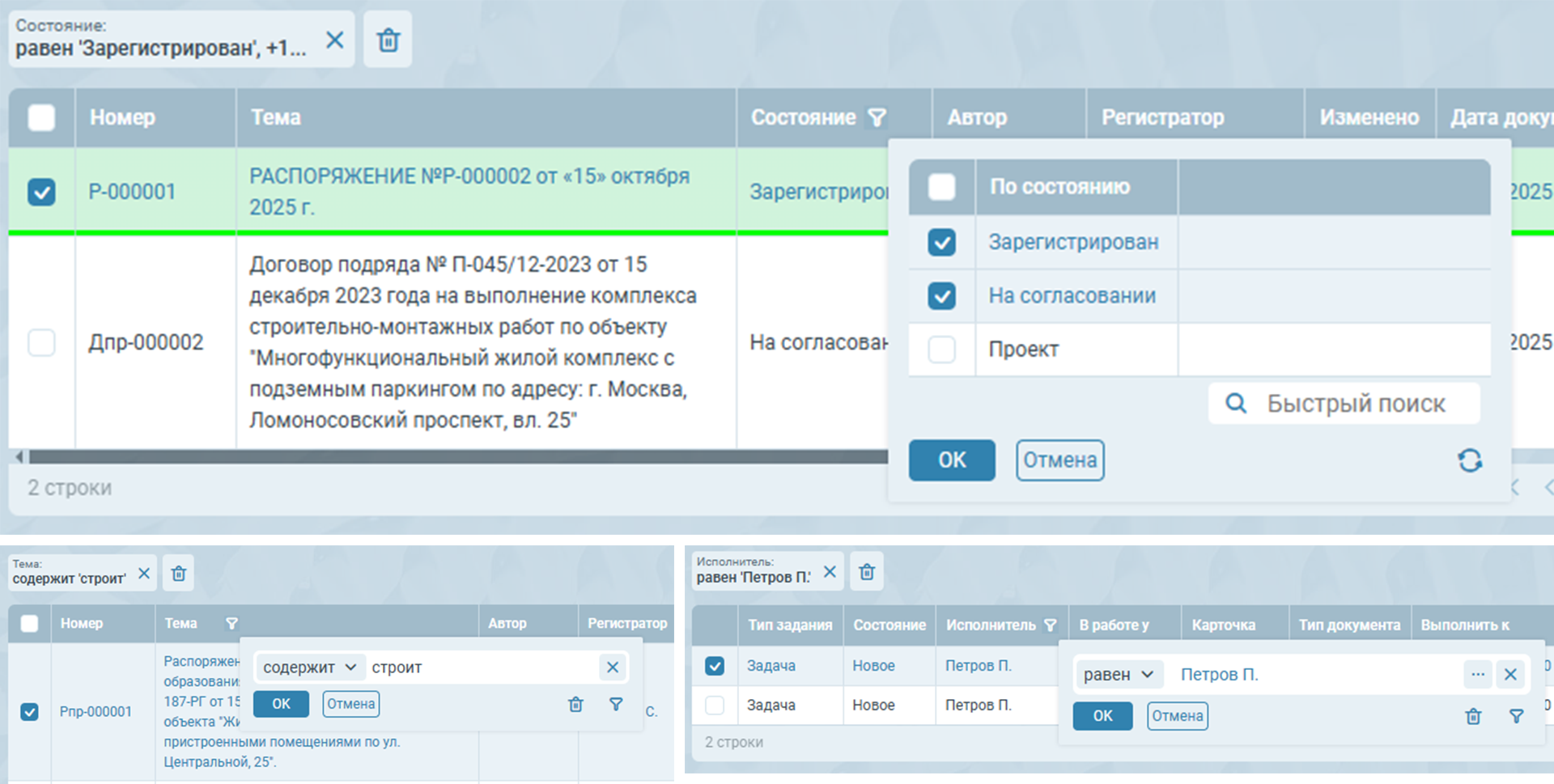Clear the 'строит' text with the X button

coord(613,667)
